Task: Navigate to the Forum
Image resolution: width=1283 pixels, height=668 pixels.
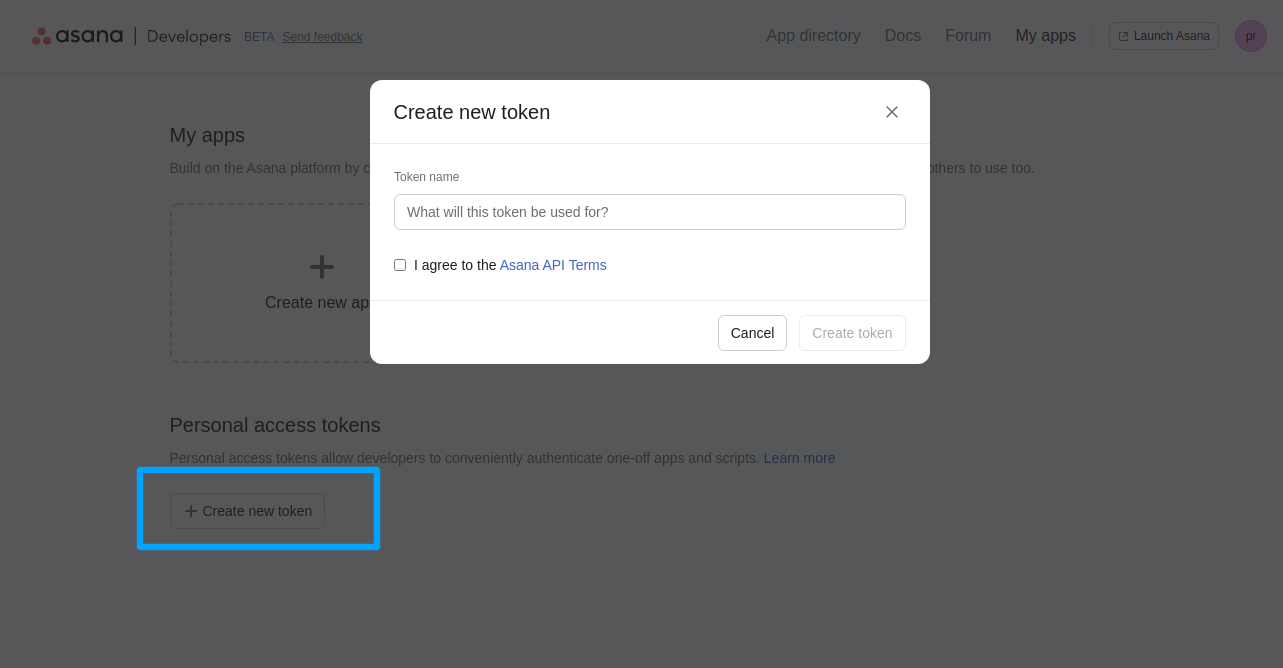Action: click(967, 36)
